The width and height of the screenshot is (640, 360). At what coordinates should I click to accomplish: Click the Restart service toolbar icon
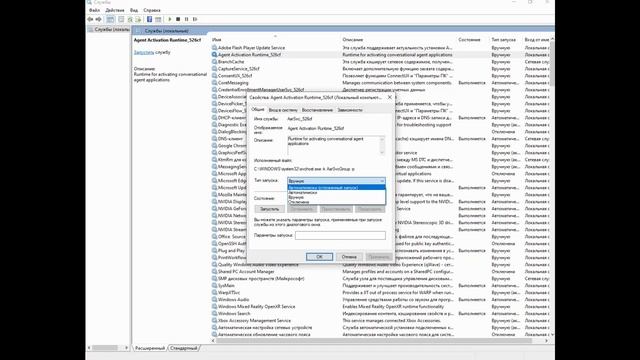tap(195, 19)
